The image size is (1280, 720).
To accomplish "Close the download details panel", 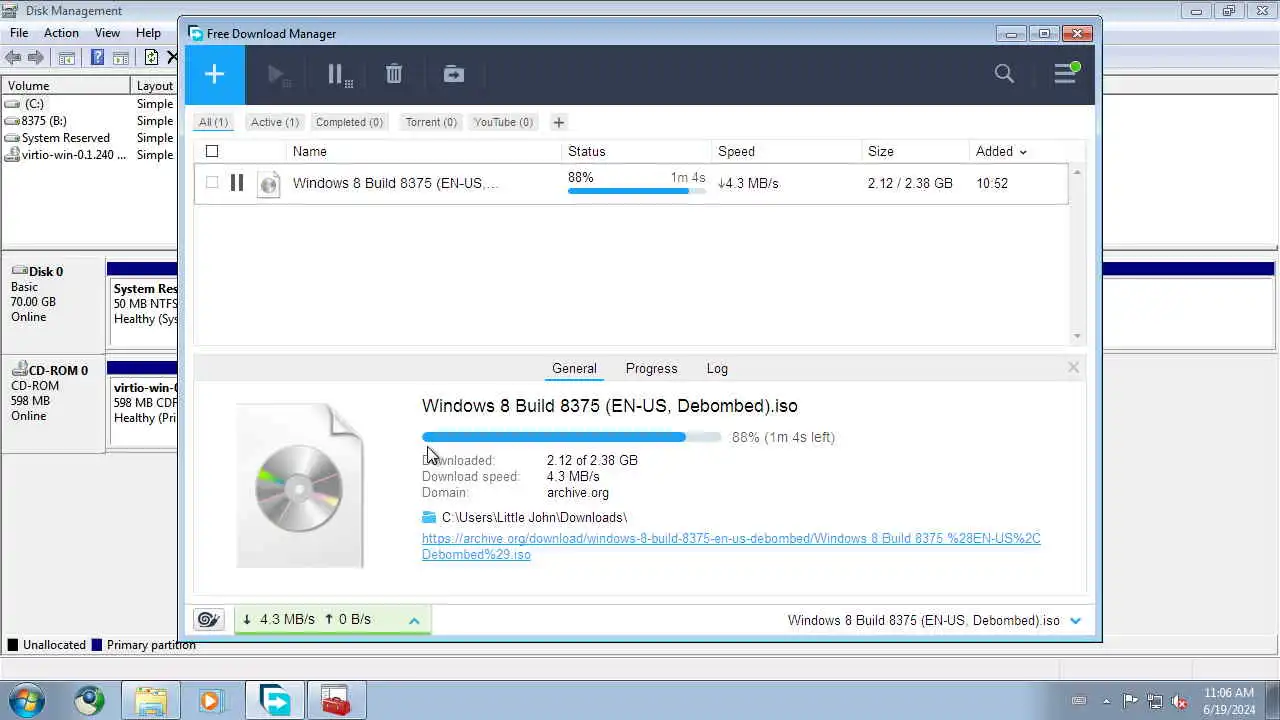I will pyautogui.click(x=1073, y=367).
